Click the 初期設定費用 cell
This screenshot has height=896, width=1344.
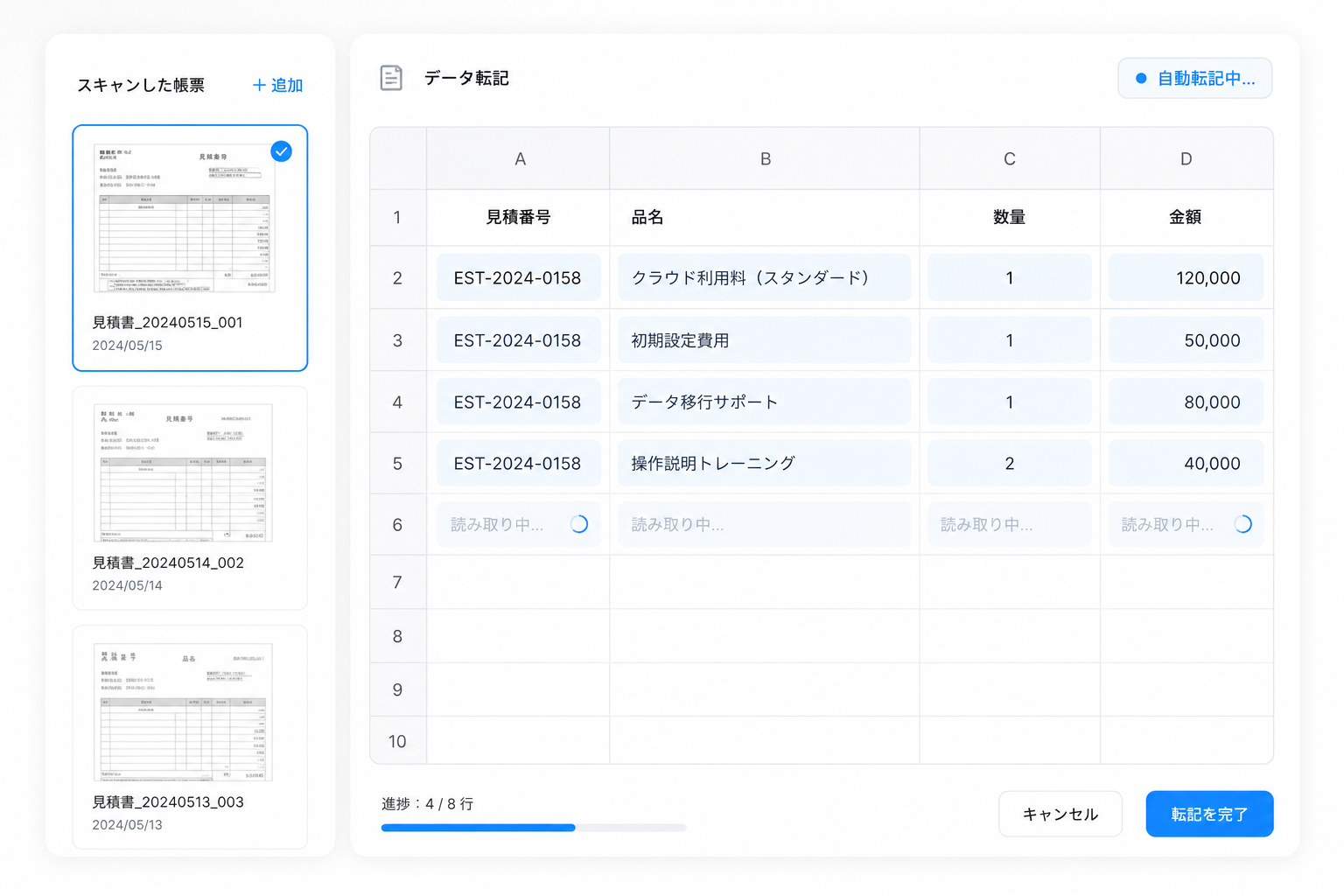click(765, 340)
